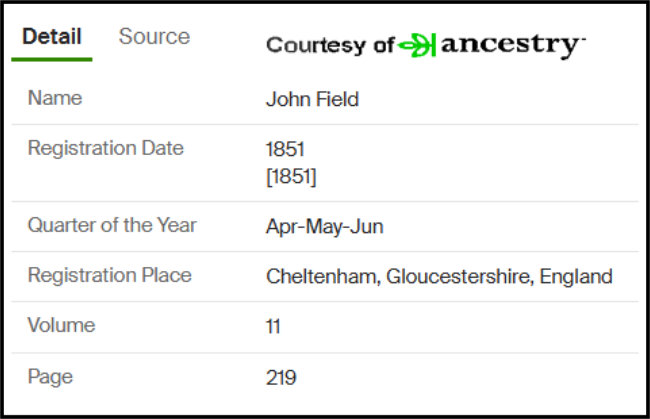Switch to the Source tab
This screenshot has width=650, height=419.
click(x=154, y=36)
